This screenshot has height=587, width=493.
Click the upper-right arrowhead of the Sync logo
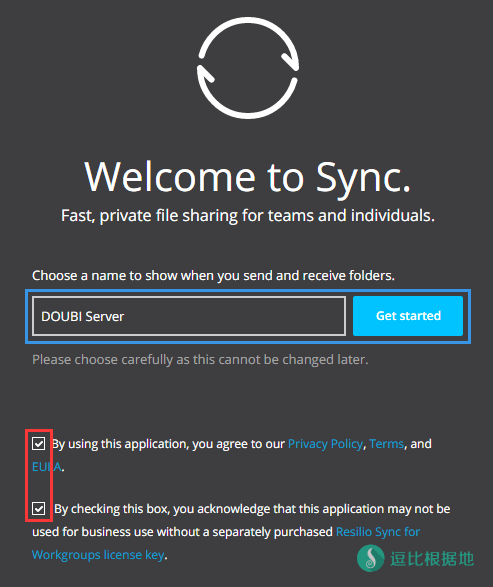pyautogui.click(x=290, y=59)
